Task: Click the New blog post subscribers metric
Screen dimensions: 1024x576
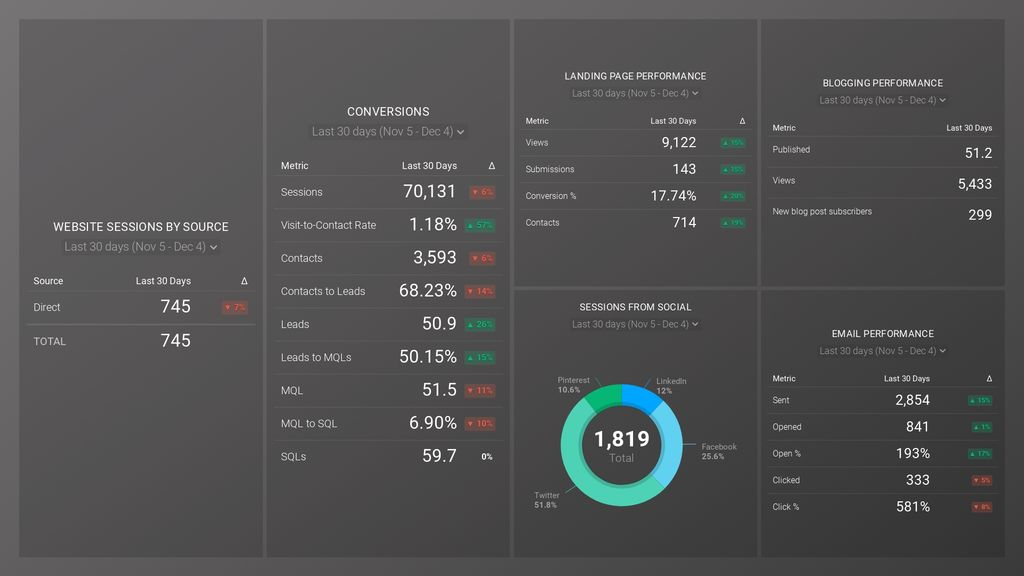Action: 822,212
